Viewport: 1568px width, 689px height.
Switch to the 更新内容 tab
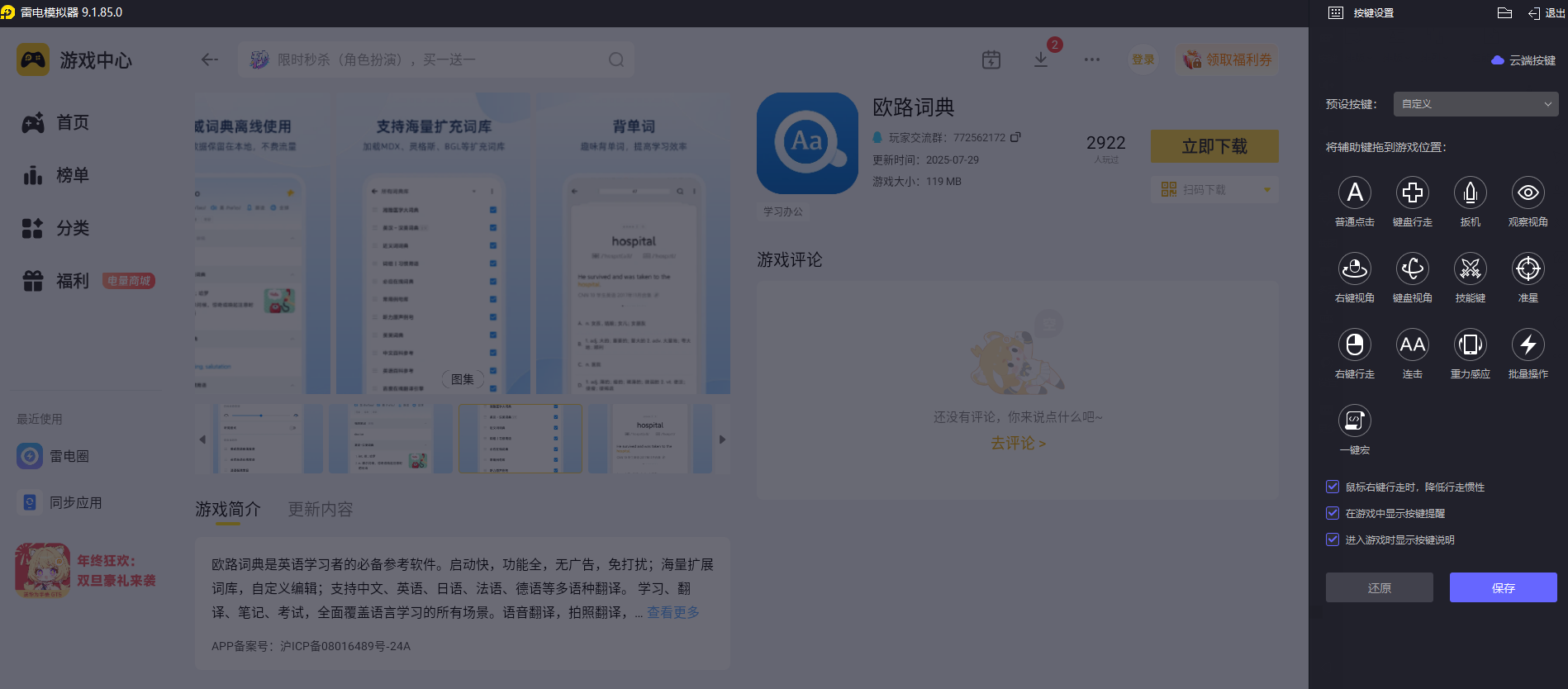tap(320, 509)
